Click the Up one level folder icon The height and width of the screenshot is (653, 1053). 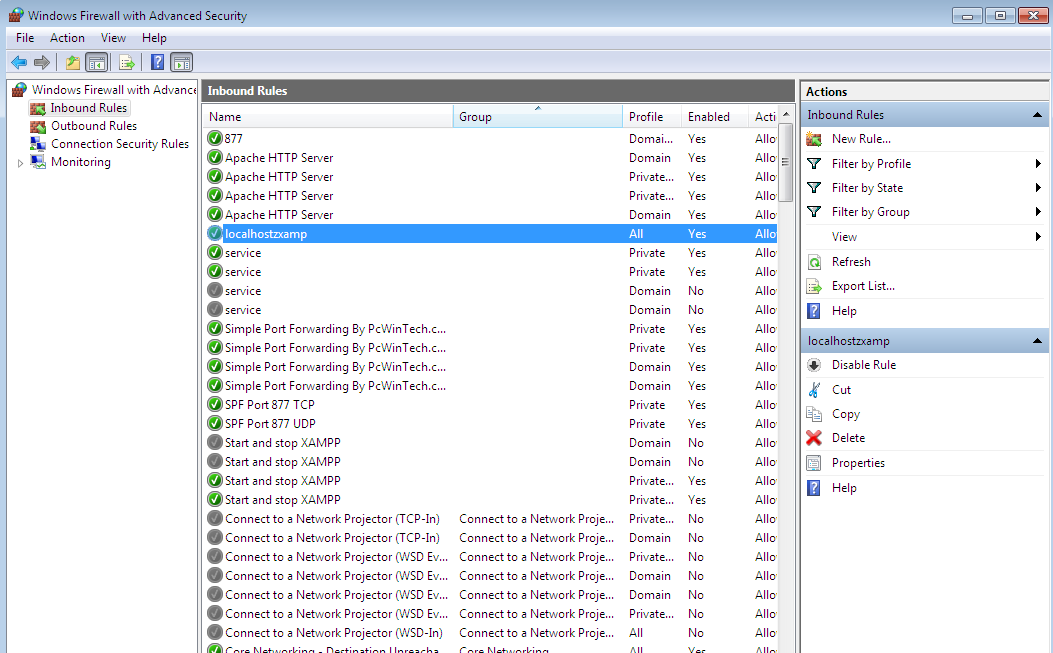(73, 62)
